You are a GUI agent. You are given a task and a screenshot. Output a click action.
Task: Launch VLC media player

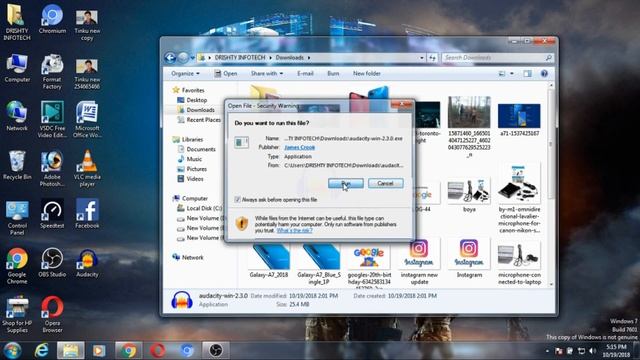pos(87,169)
